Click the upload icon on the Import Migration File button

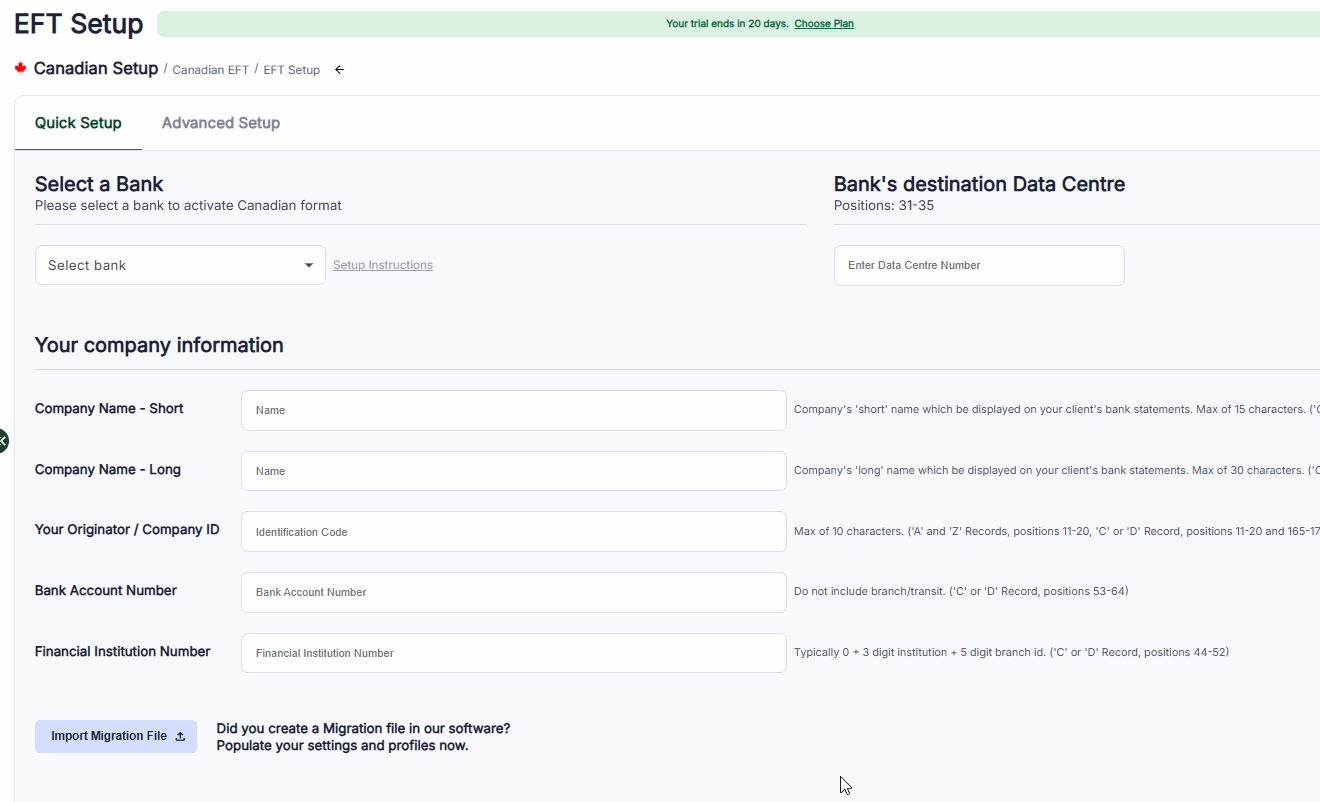pyautogui.click(x=180, y=736)
